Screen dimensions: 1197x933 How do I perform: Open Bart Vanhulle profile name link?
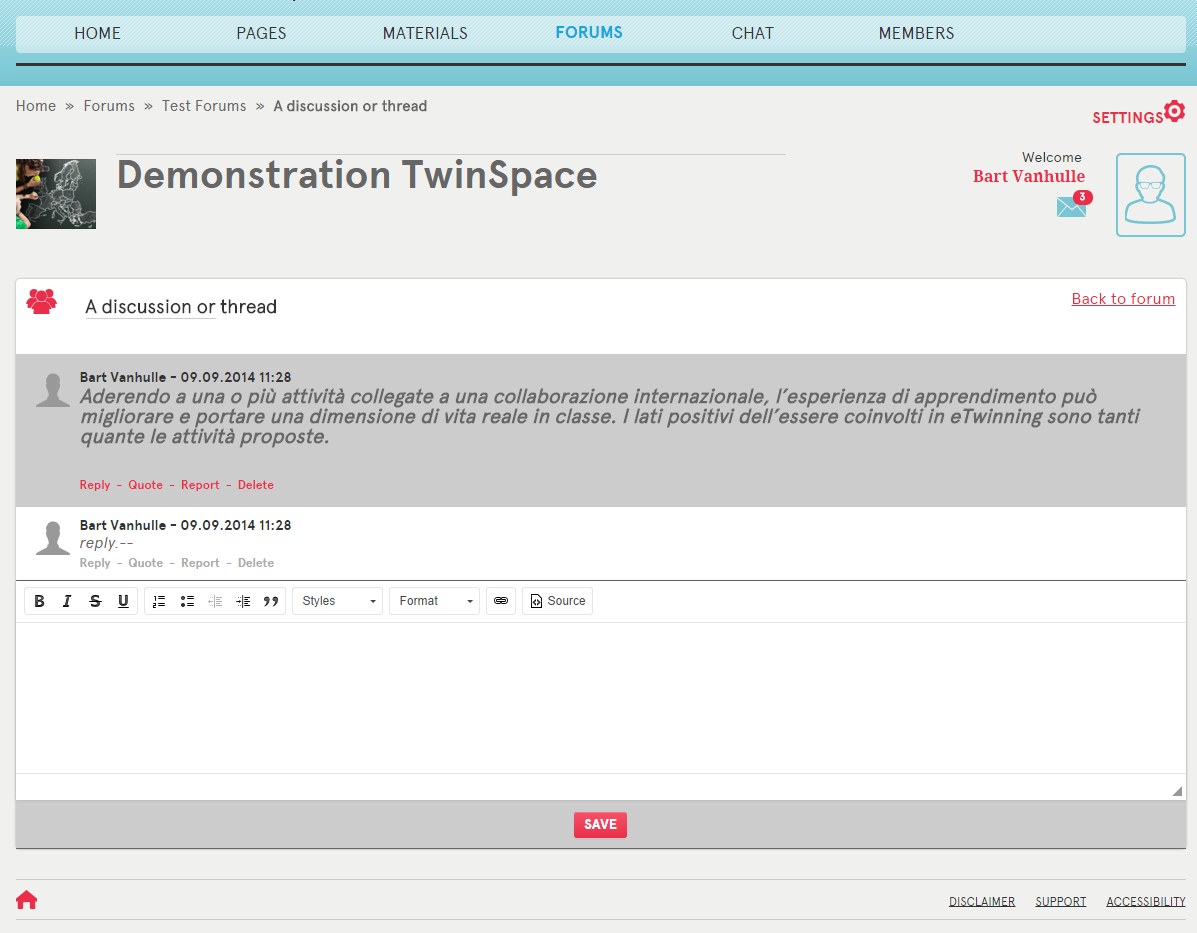[1028, 176]
